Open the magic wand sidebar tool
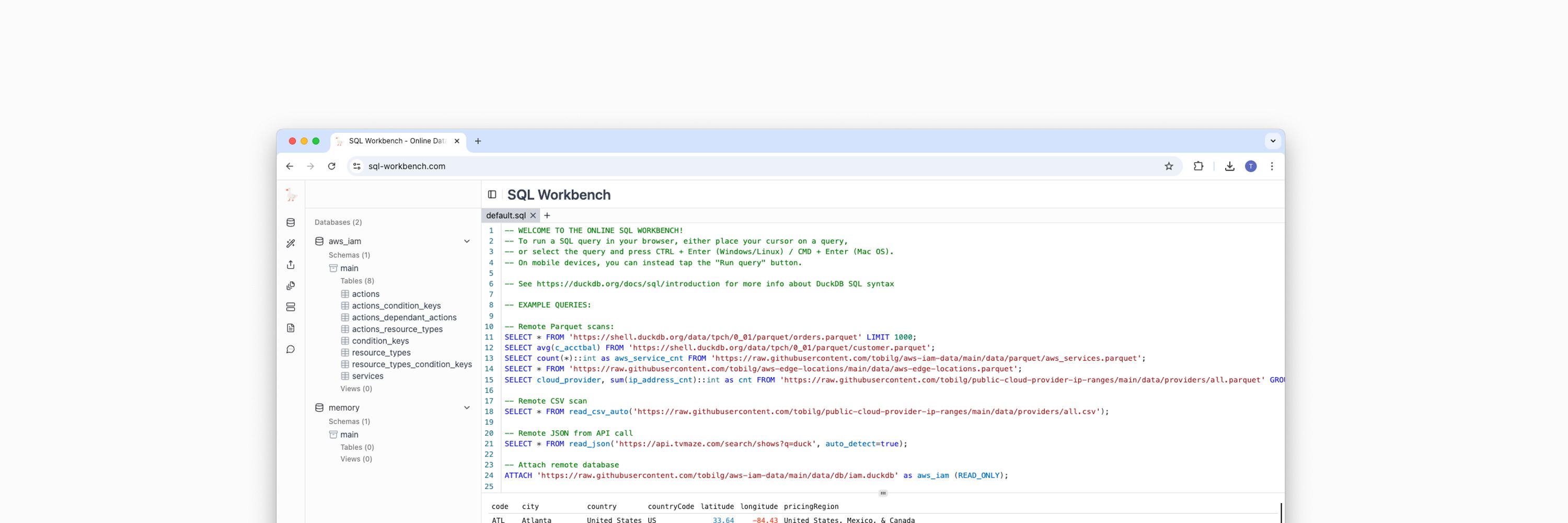This screenshot has height=523, width=1568. click(x=291, y=244)
